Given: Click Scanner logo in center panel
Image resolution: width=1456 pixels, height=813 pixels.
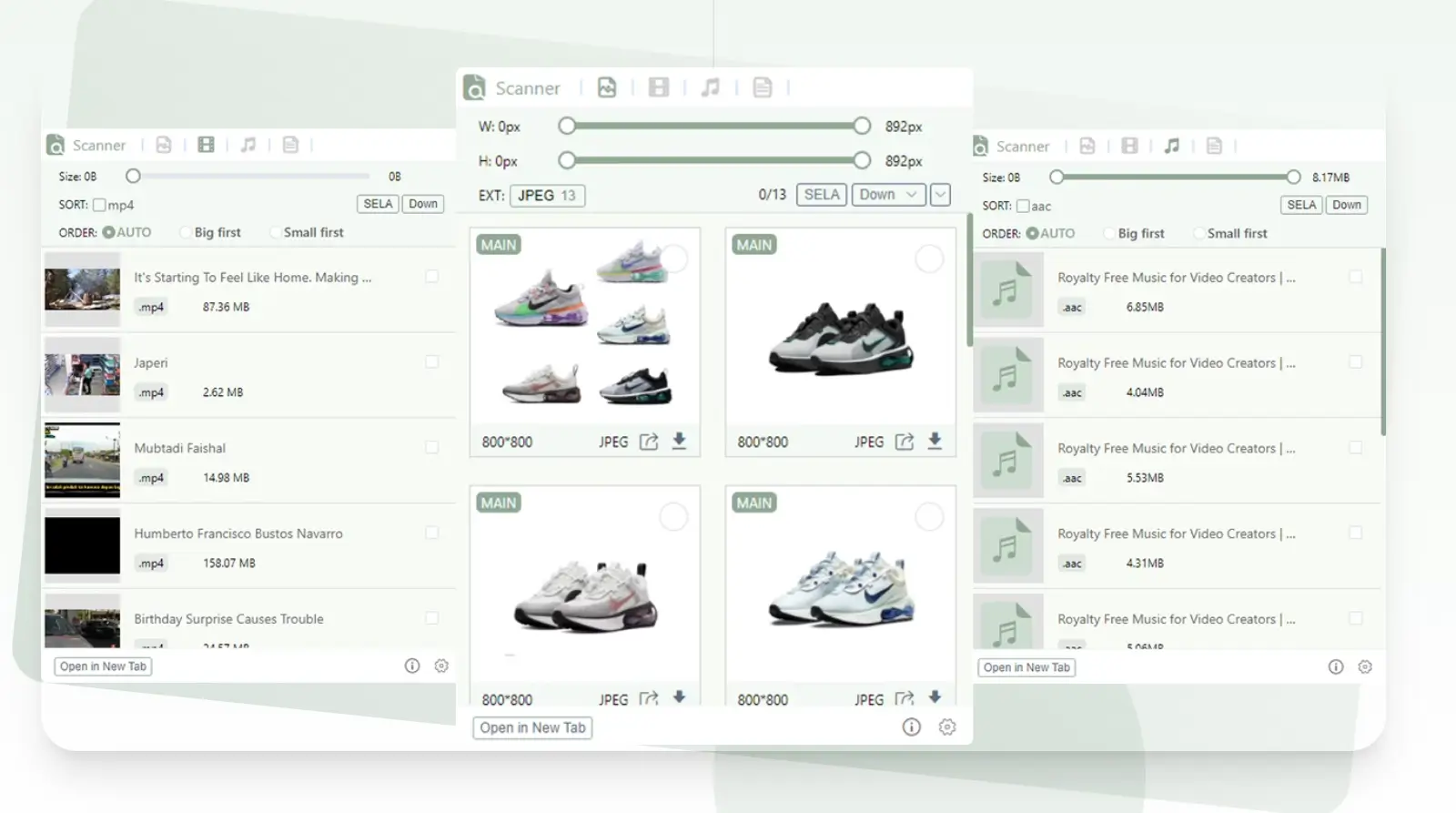Looking at the screenshot, I should 474,87.
